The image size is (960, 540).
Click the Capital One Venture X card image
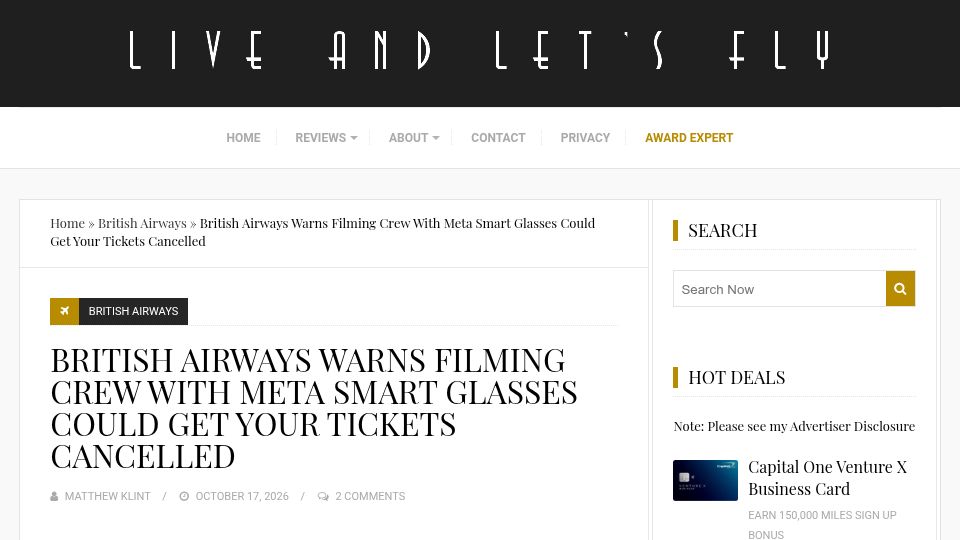[705, 481]
